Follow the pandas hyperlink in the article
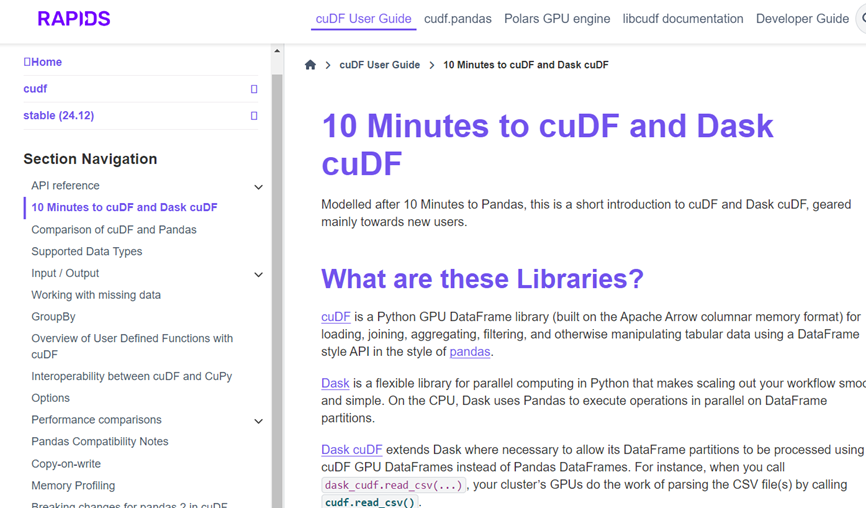 (470, 352)
